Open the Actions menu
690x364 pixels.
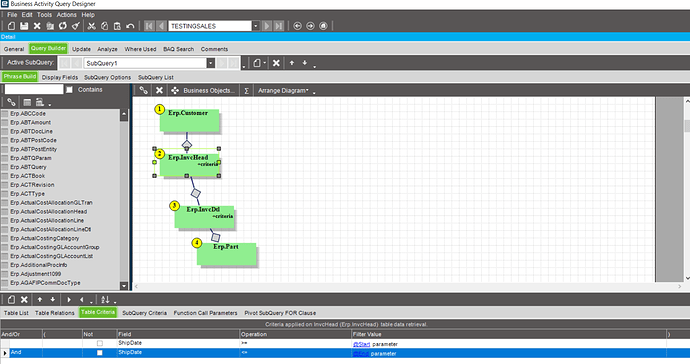(x=66, y=15)
